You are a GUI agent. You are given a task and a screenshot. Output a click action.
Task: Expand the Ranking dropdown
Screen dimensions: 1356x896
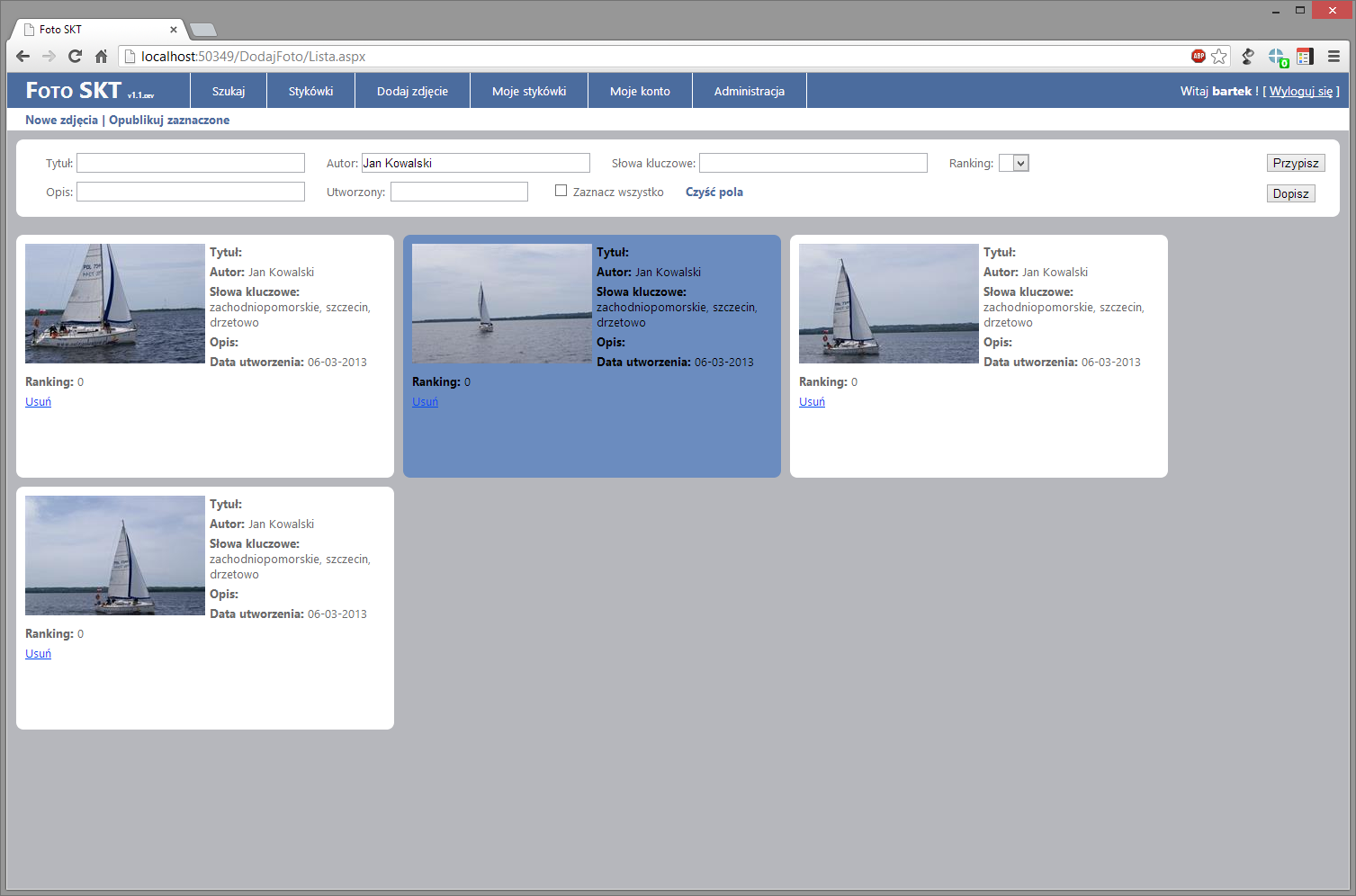click(1014, 163)
